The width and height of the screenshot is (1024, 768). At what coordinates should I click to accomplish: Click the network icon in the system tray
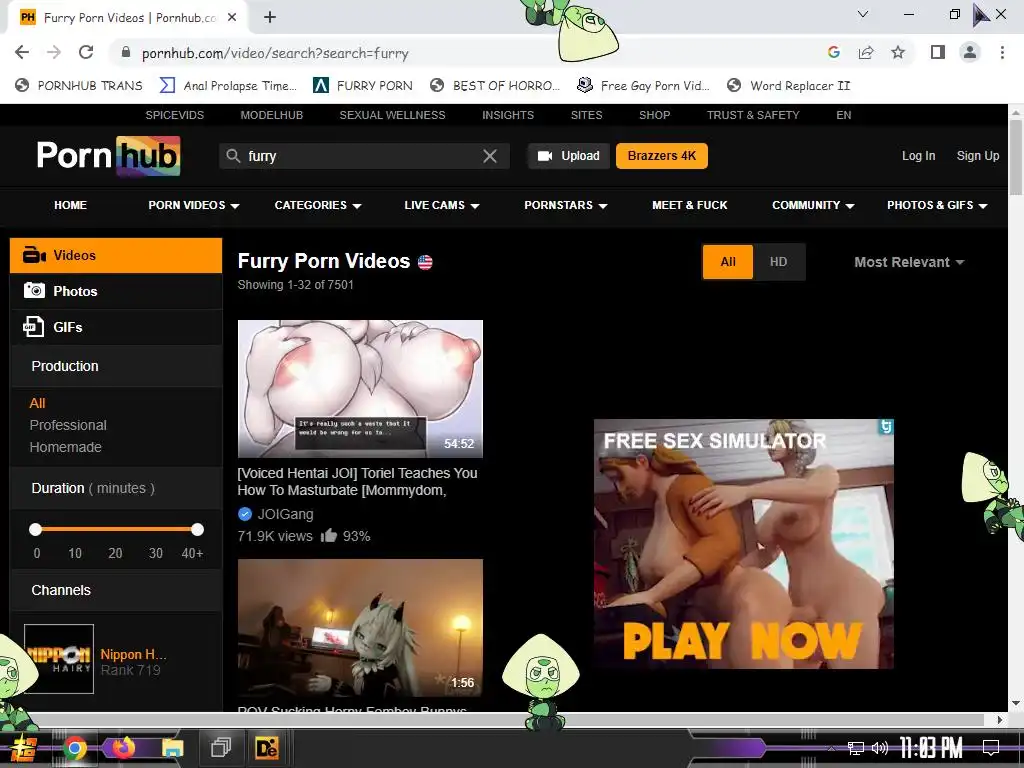(856, 748)
